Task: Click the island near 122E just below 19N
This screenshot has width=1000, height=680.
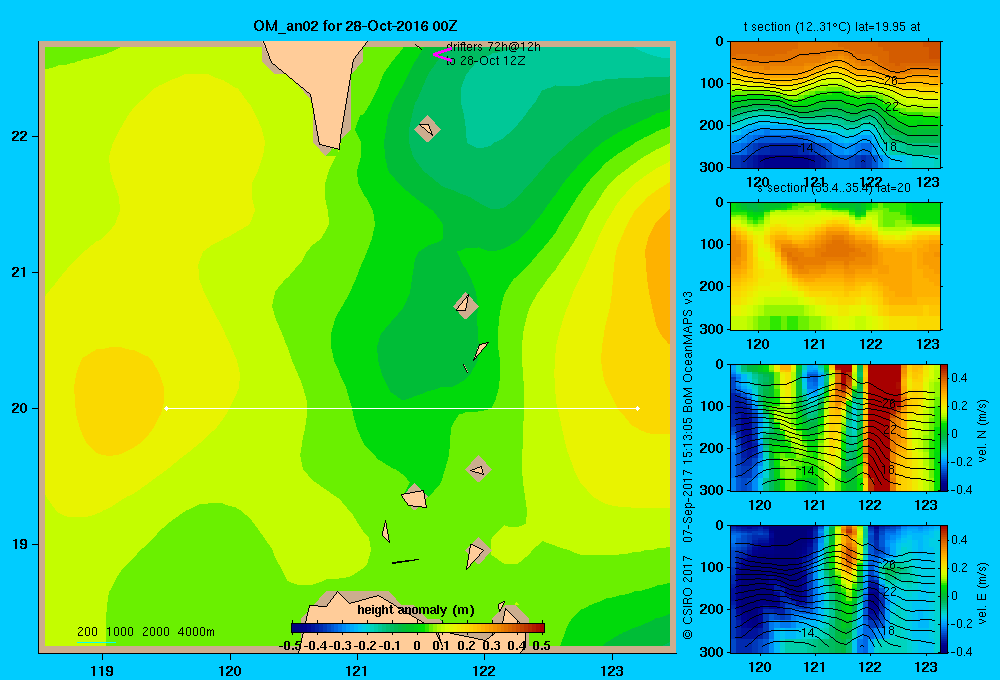Action: [476, 553]
